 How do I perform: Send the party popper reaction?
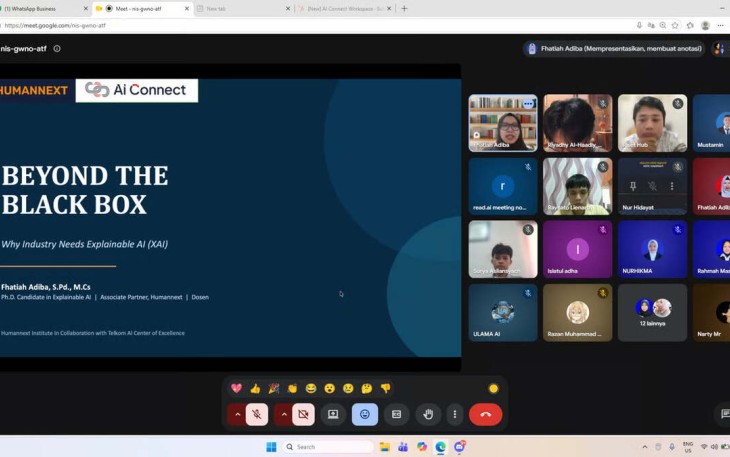coord(274,388)
